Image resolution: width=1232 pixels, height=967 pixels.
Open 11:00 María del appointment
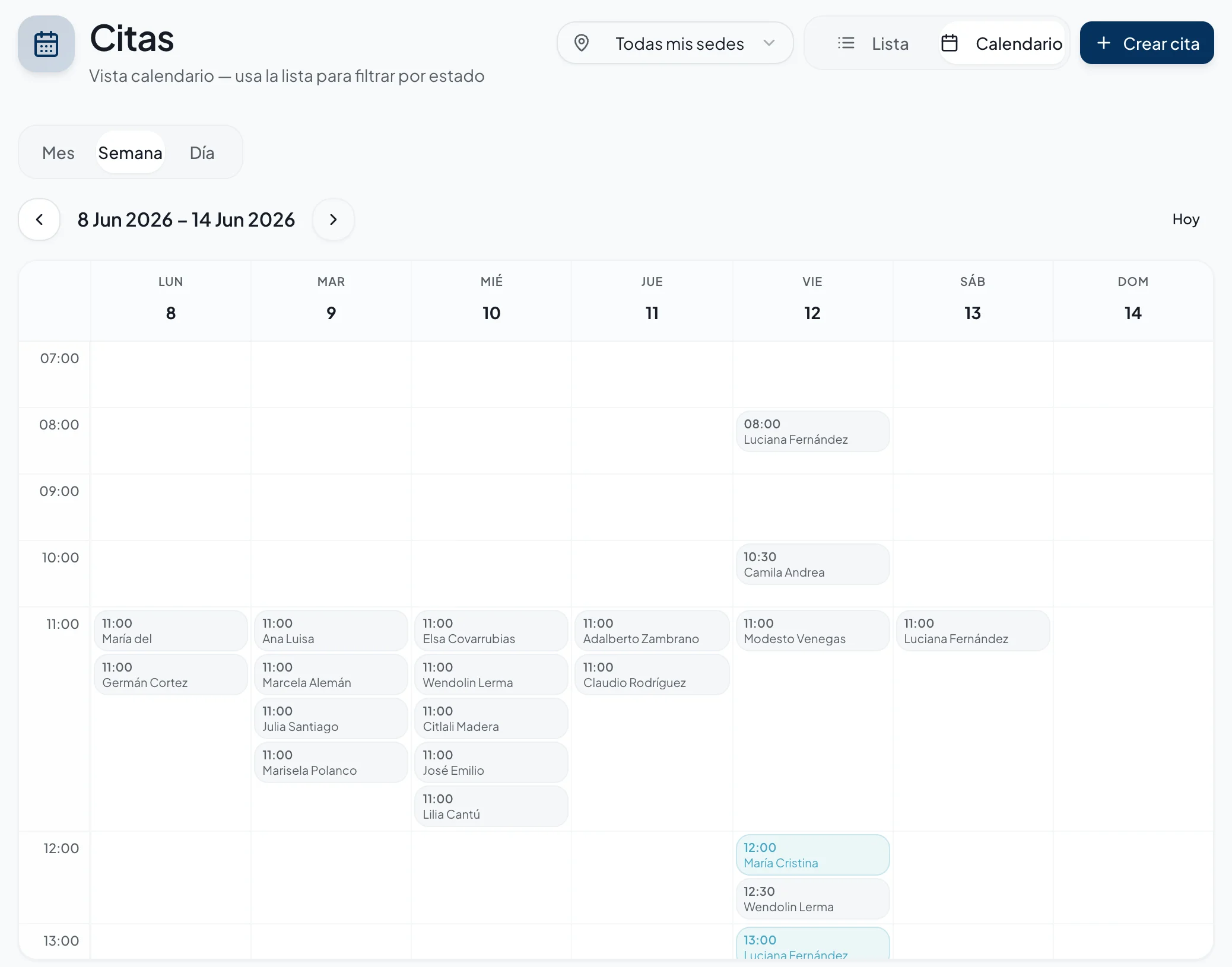(171, 631)
